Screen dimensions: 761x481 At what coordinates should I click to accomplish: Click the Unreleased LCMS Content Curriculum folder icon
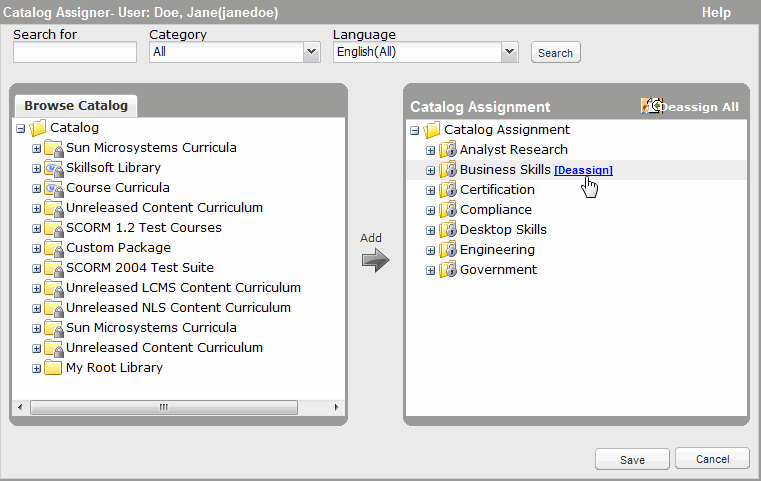click(53, 288)
